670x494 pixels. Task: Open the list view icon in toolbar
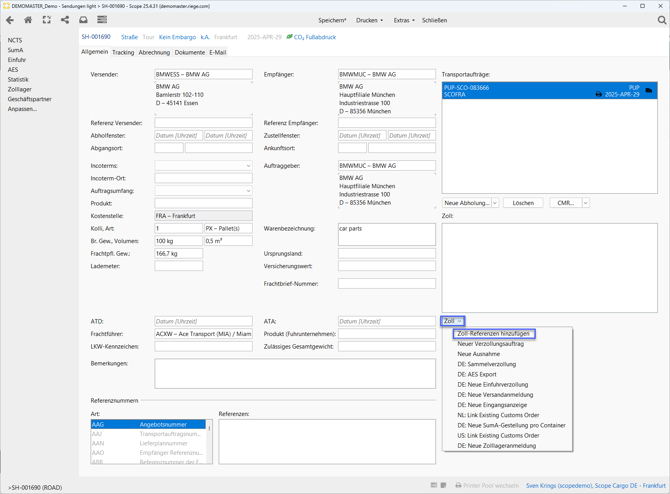tap(102, 20)
